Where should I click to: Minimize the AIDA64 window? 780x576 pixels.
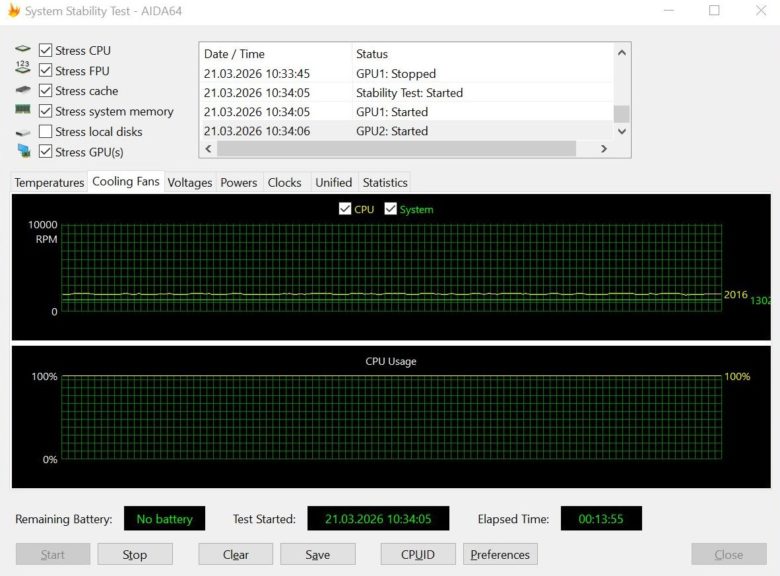[x=669, y=10]
